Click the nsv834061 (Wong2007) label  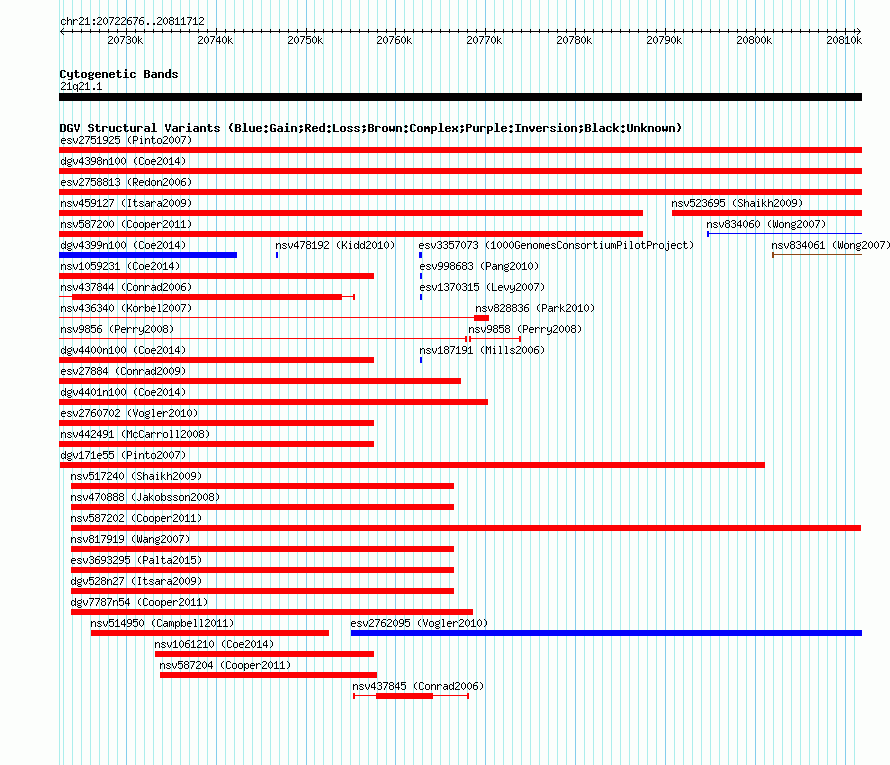pyautogui.click(x=830, y=245)
